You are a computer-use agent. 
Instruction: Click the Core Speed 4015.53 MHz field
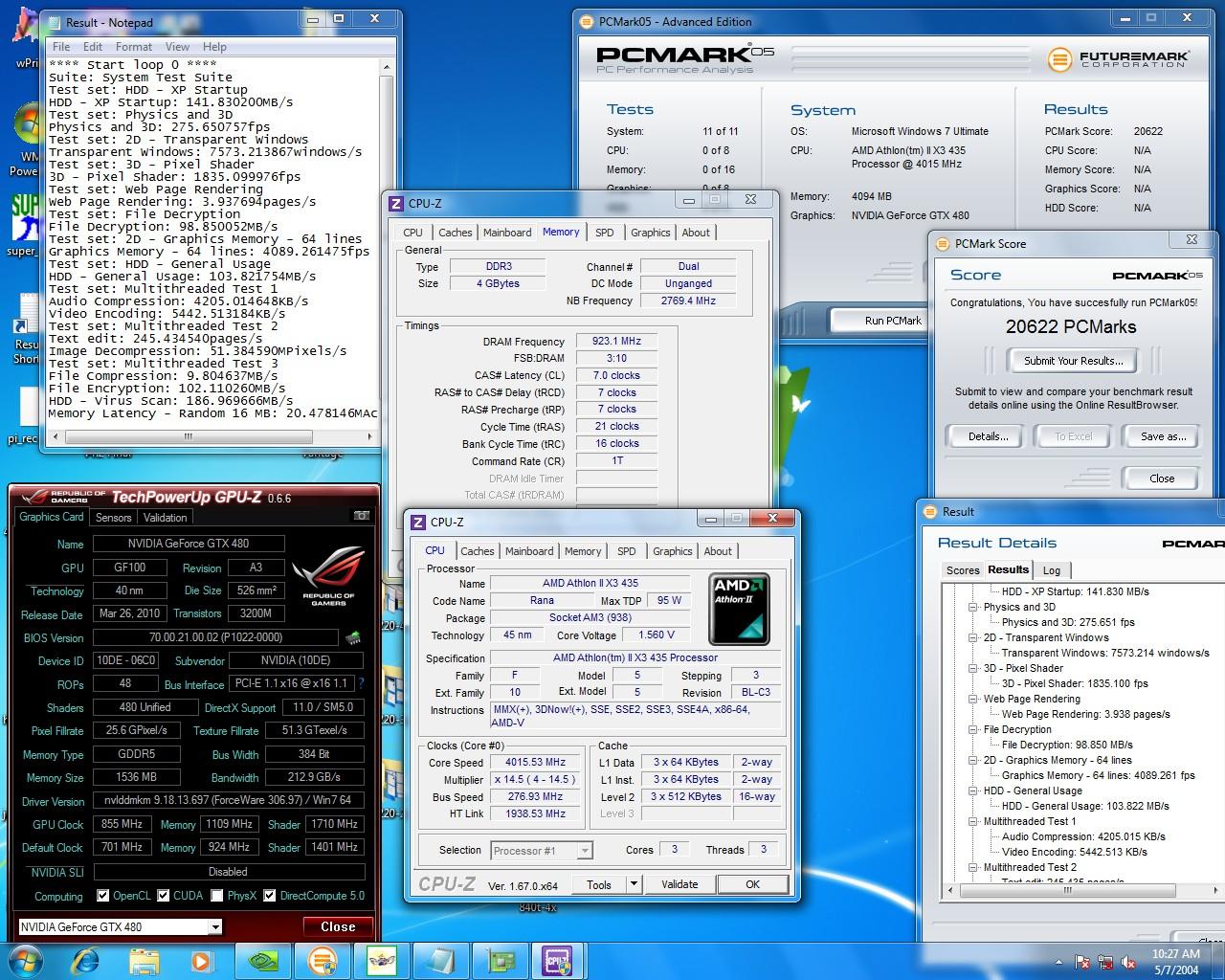point(535,763)
